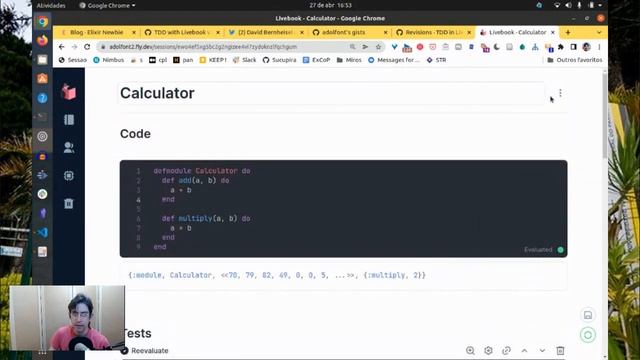Open the Sucupira bookmark
This screenshot has width=640, height=360.
tap(280, 60)
